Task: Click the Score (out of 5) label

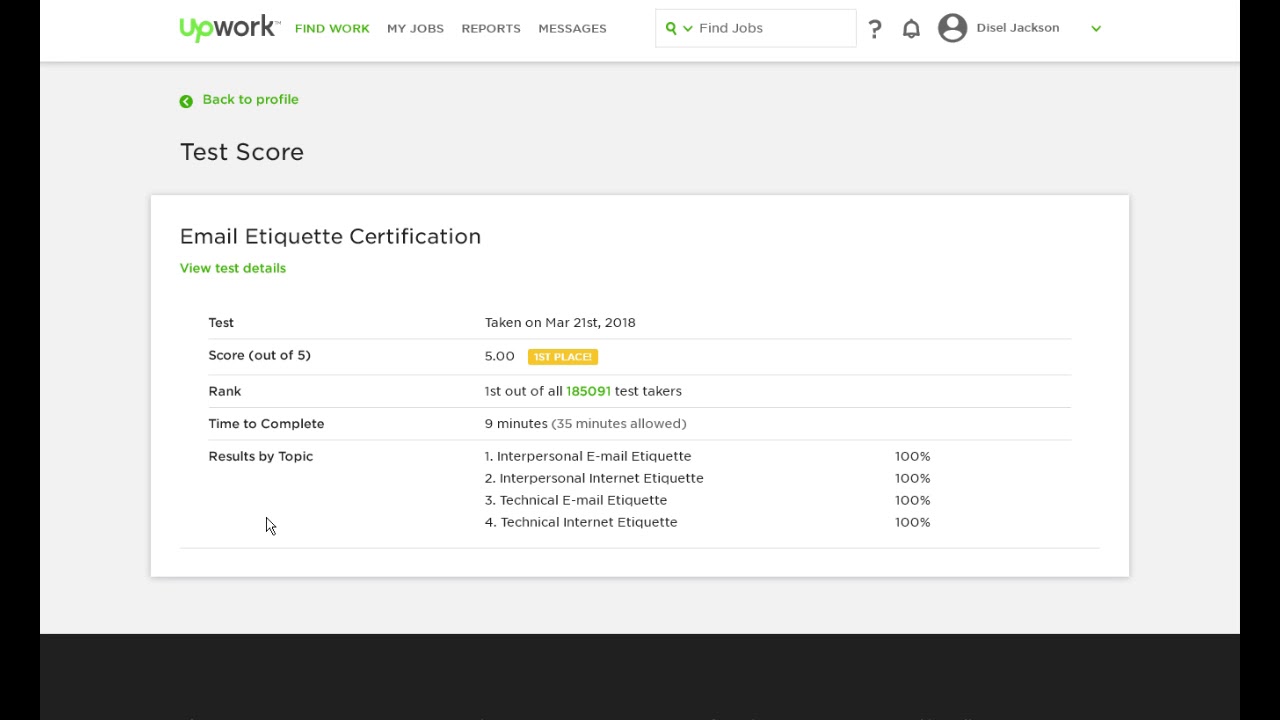Action: (259, 355)
